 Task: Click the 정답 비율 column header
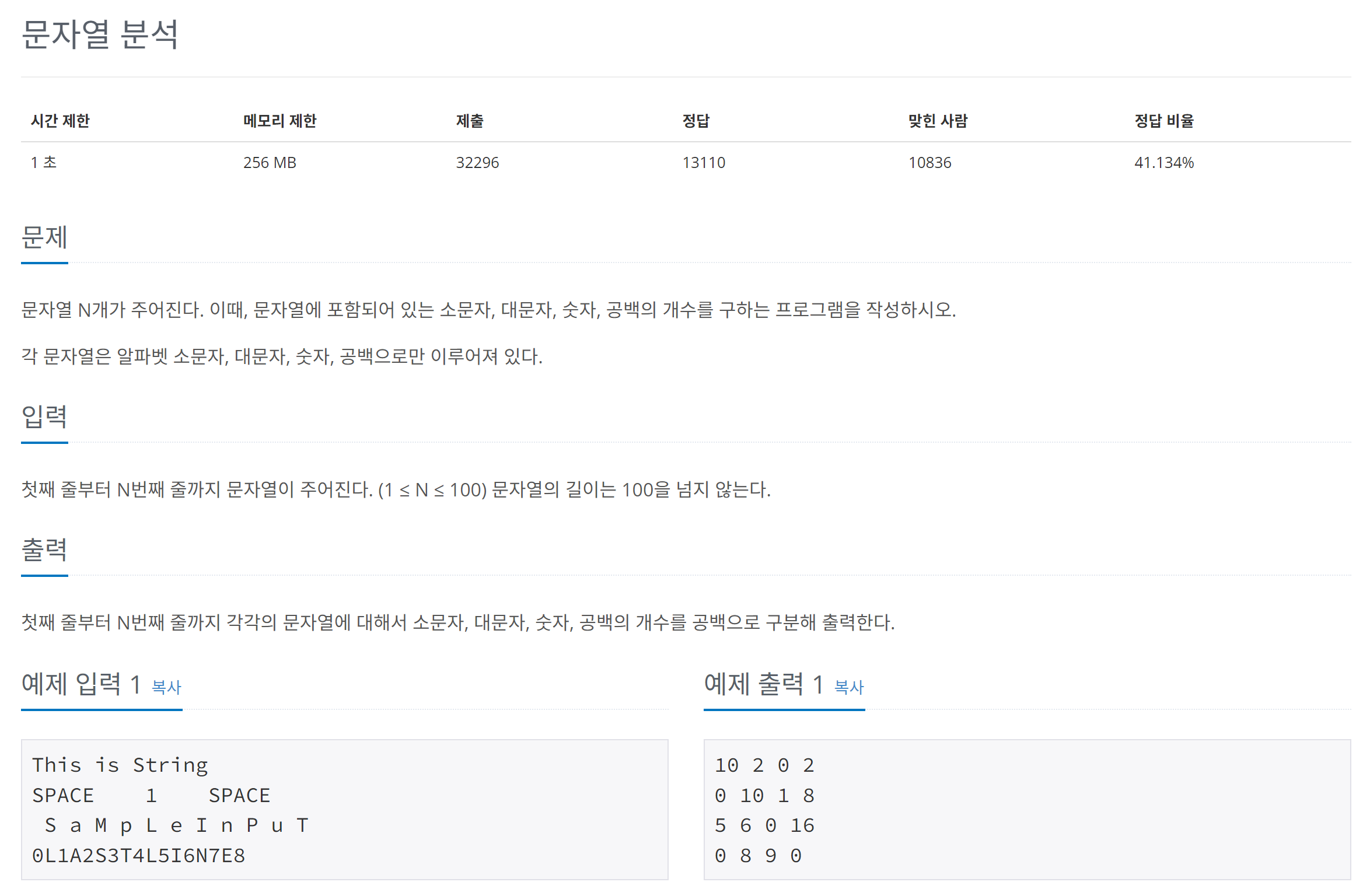(x=1163, y=121)
